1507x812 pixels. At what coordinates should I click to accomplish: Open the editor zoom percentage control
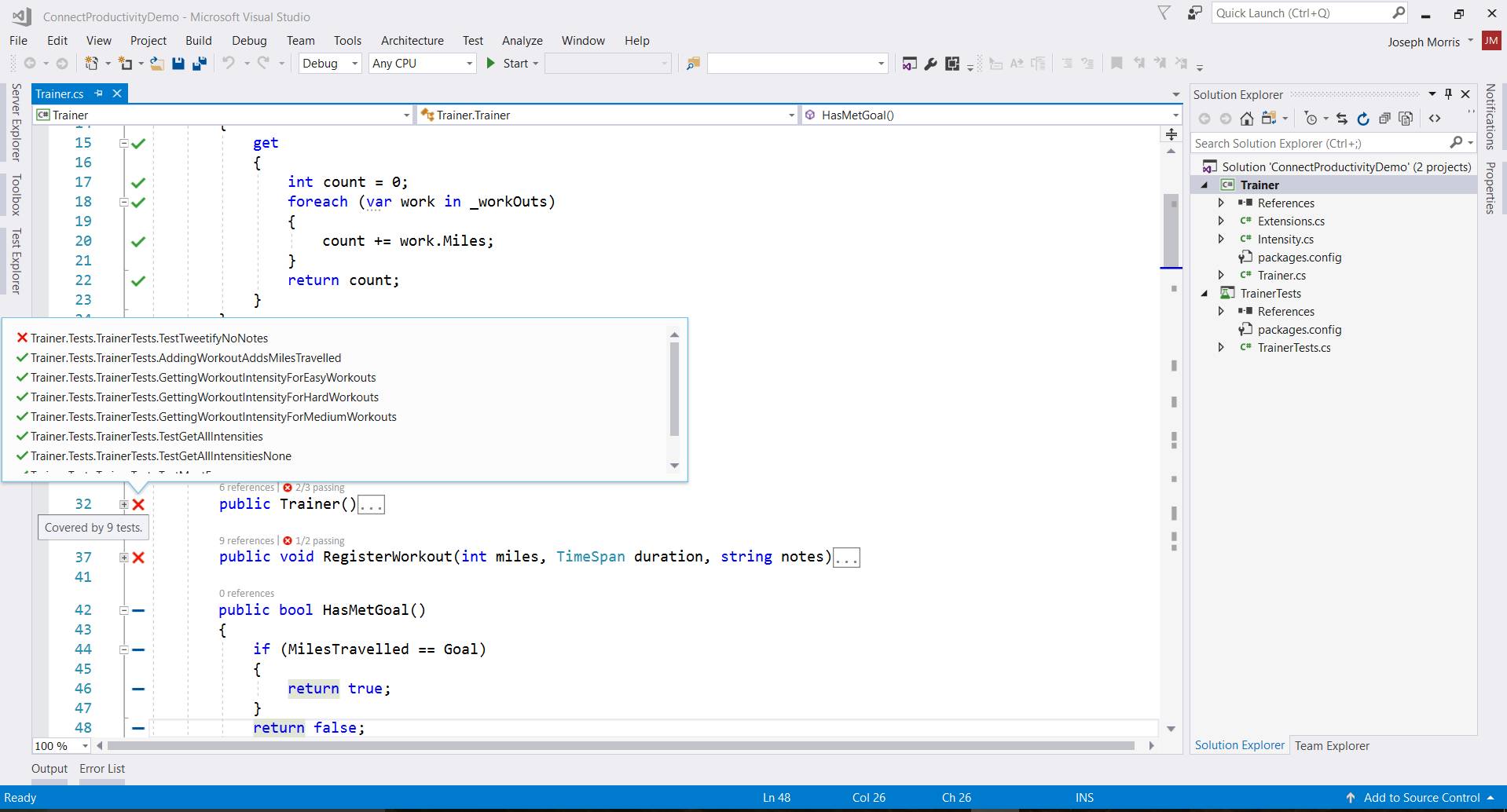point(60,745)
